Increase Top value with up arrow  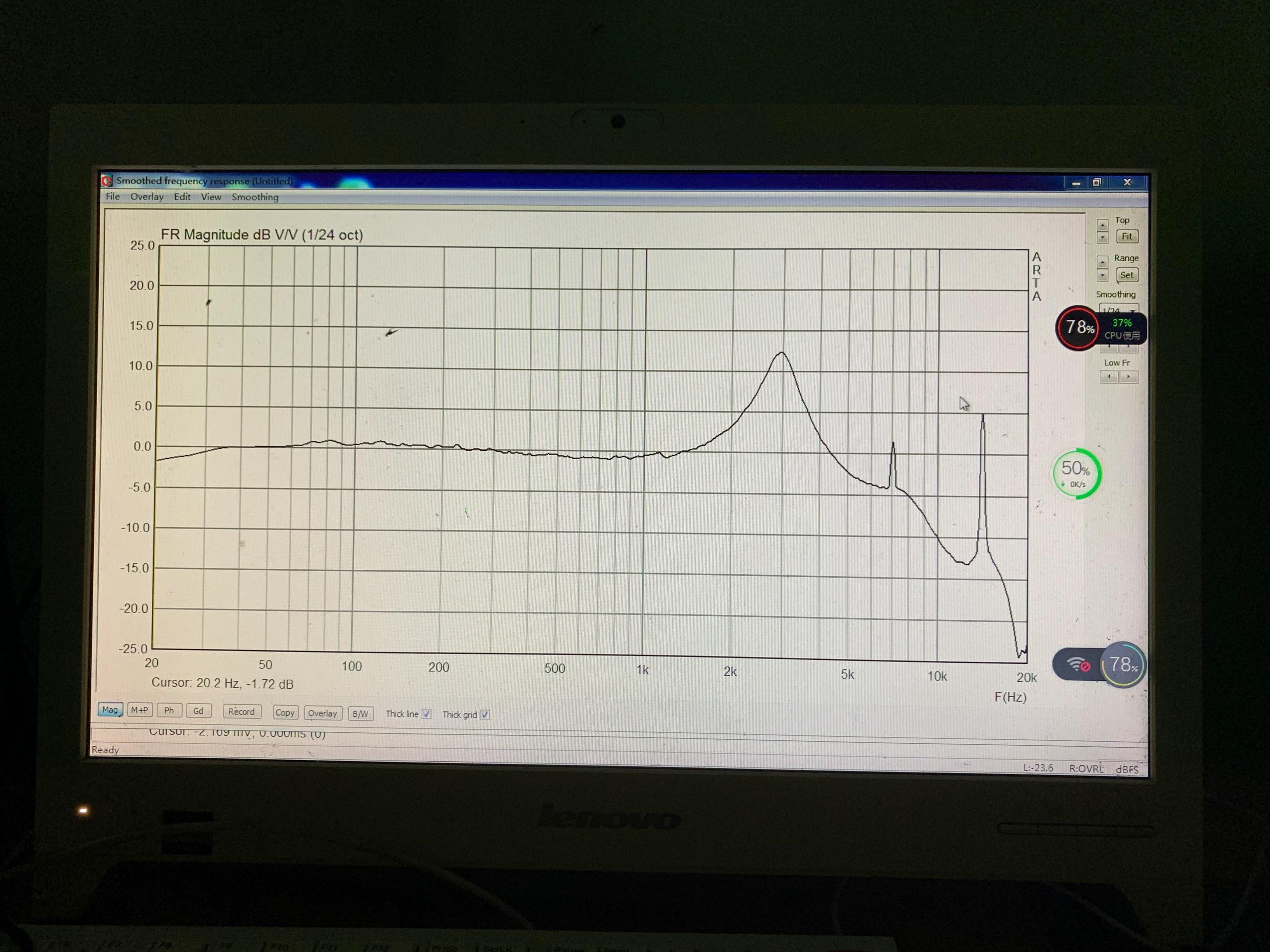[1102, 225]
